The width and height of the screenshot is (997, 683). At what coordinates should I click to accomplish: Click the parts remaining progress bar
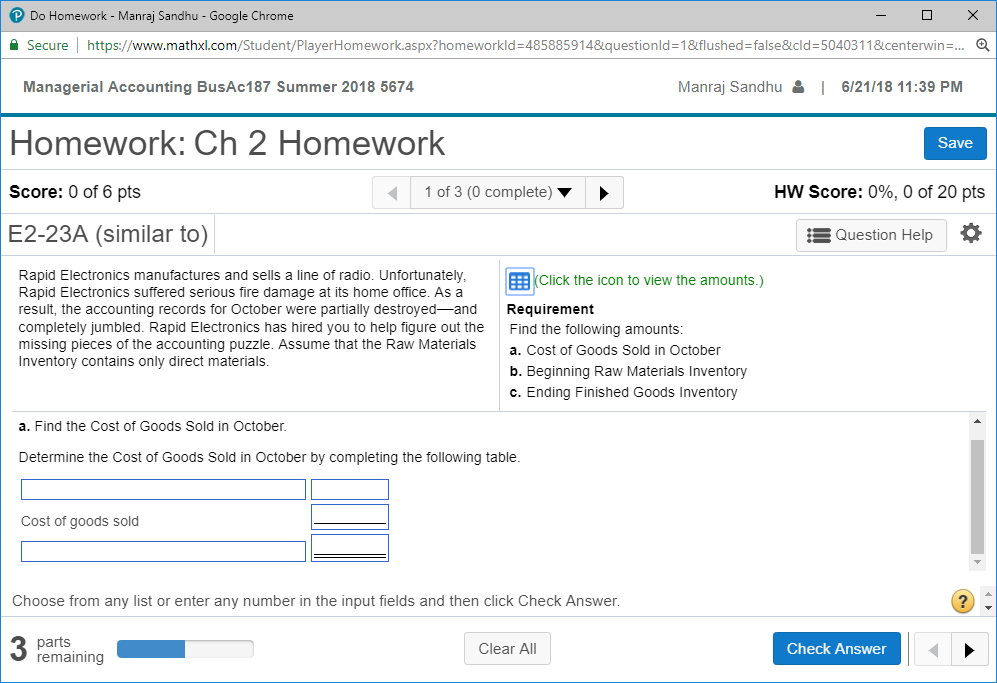(x=184, y=648)
